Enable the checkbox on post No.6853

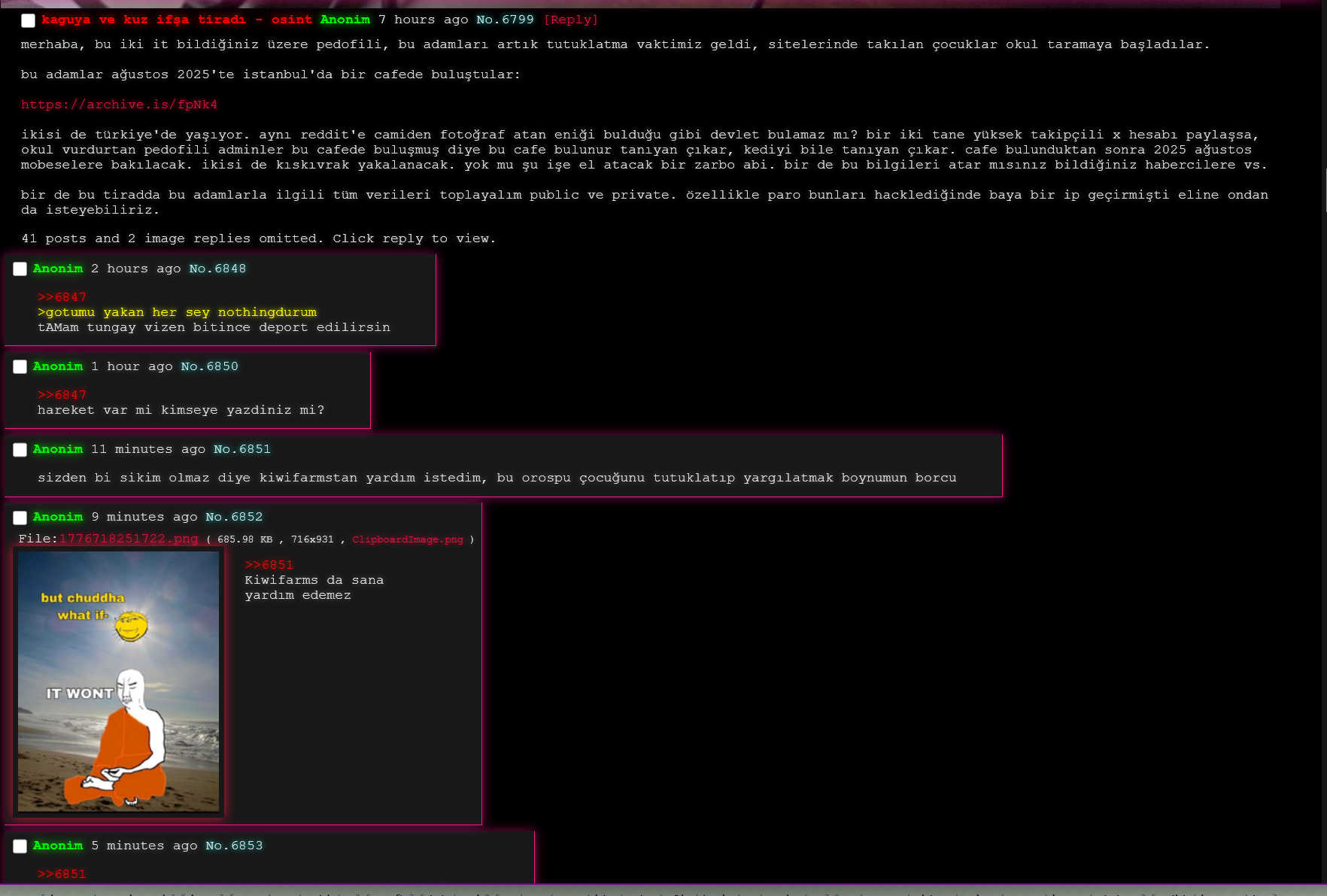[20, 846]
